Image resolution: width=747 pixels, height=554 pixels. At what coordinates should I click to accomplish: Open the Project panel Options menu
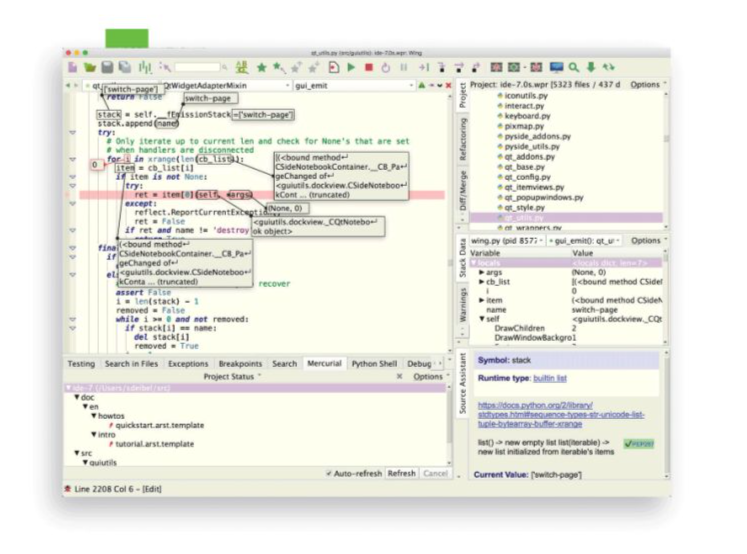648,84
